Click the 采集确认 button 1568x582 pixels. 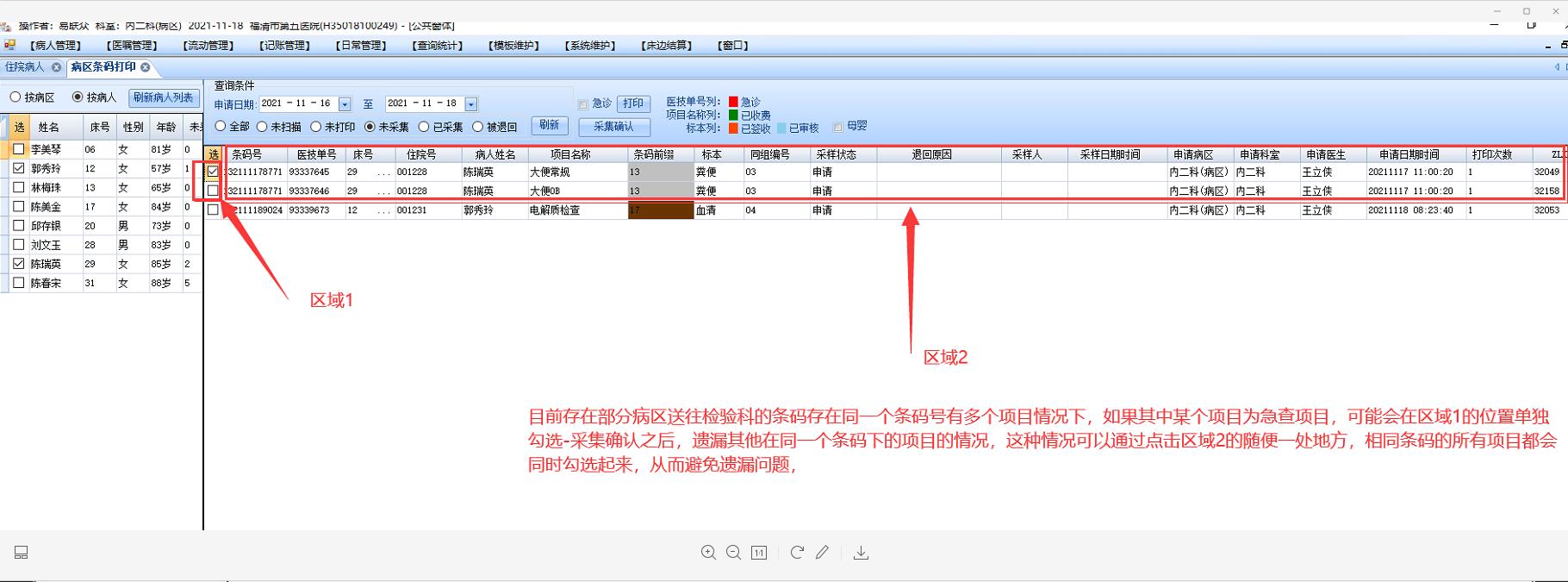(x=613, y=127)
